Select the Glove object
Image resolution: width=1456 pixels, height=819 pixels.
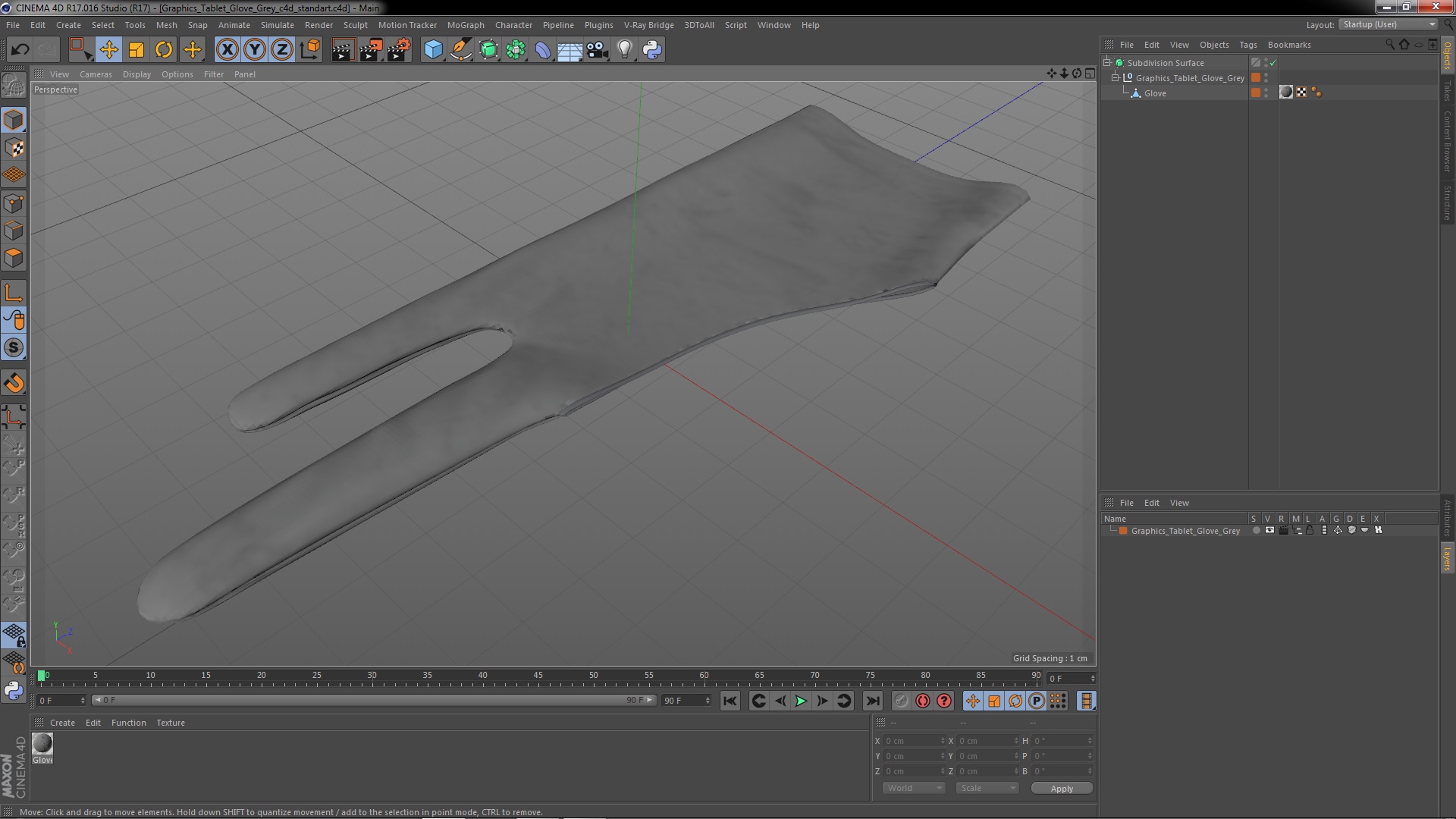[x=1155, y=93]
